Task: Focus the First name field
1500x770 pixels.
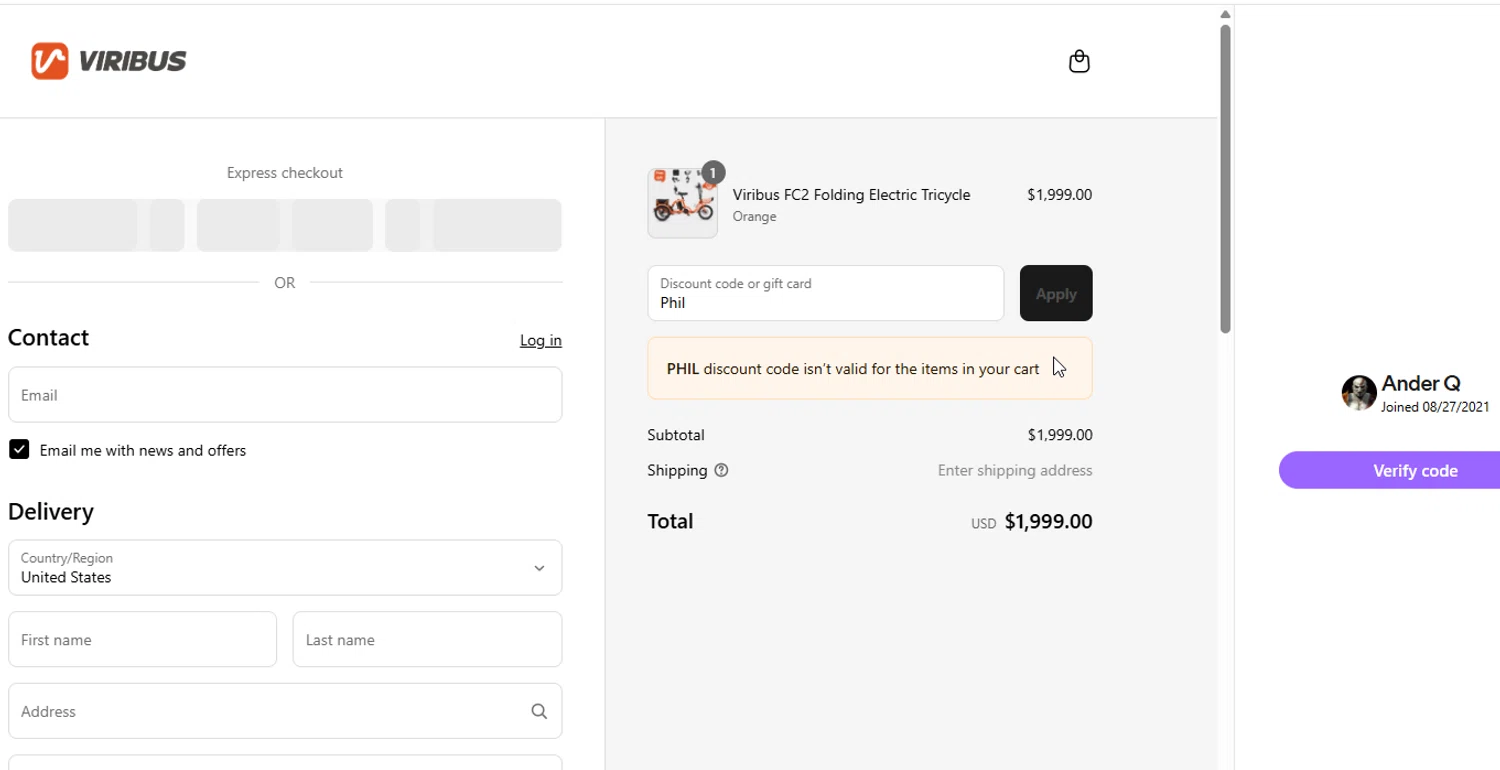Action: coord(142,639)
